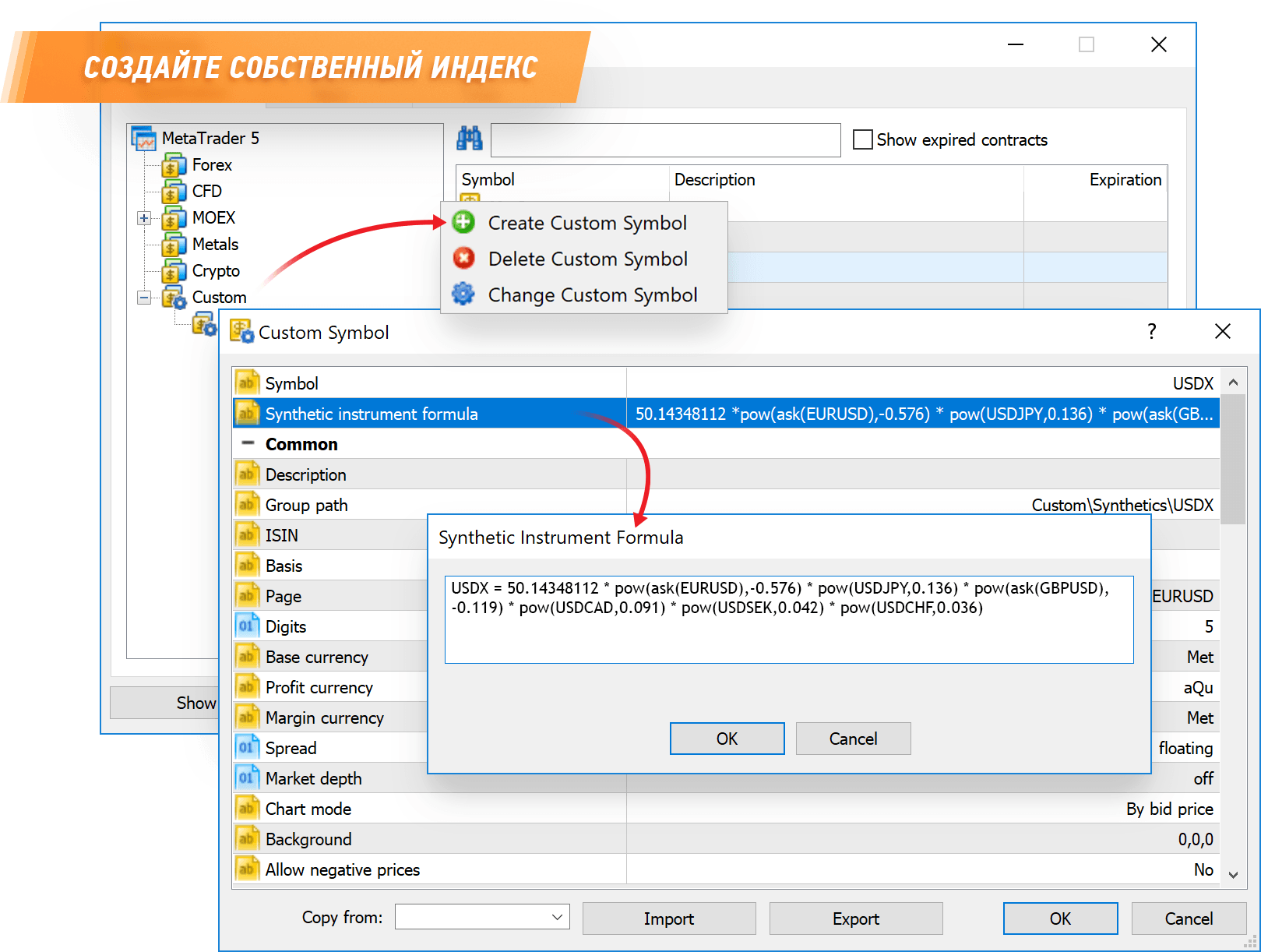Click the red Delete Custom Symbol icon
The width and height of the screenshot is (1261, 952).
pyautogui.click(x=463, y=258)
